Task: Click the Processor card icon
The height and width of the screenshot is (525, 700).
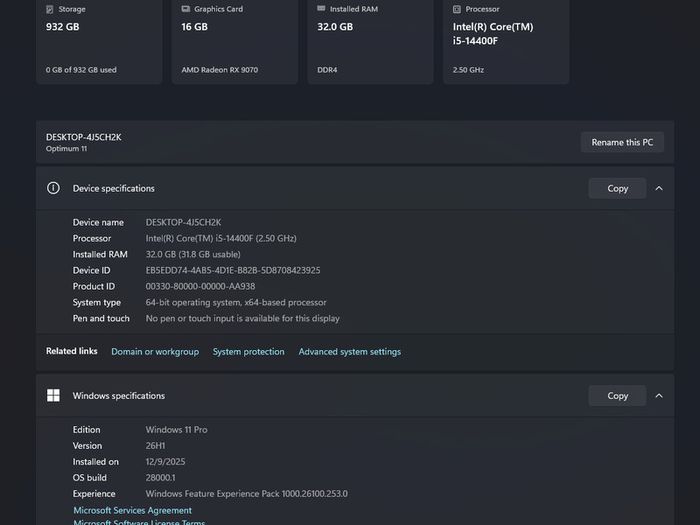Action: pyautogui.click(x=457, y=9)
